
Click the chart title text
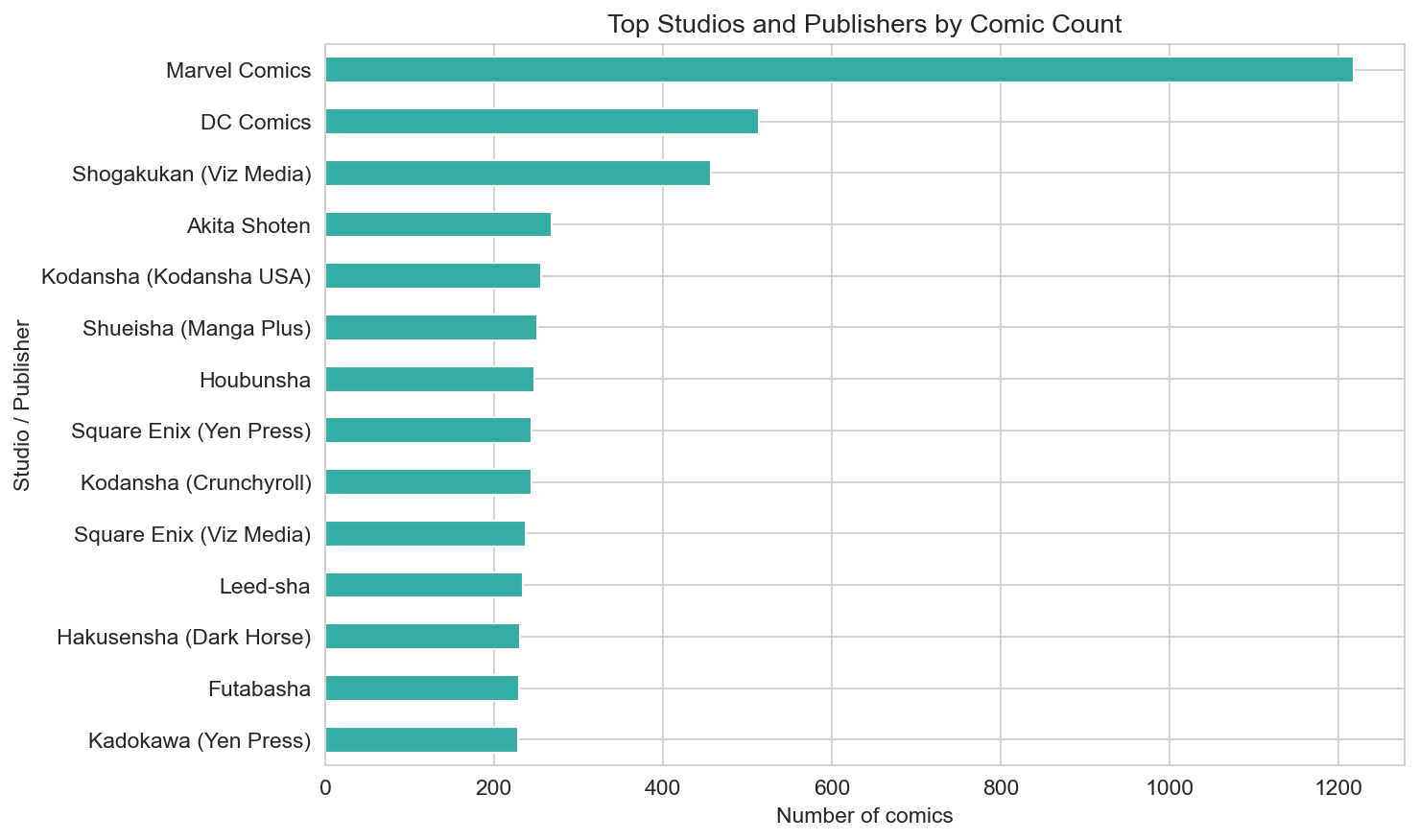[x=864, y=24]
